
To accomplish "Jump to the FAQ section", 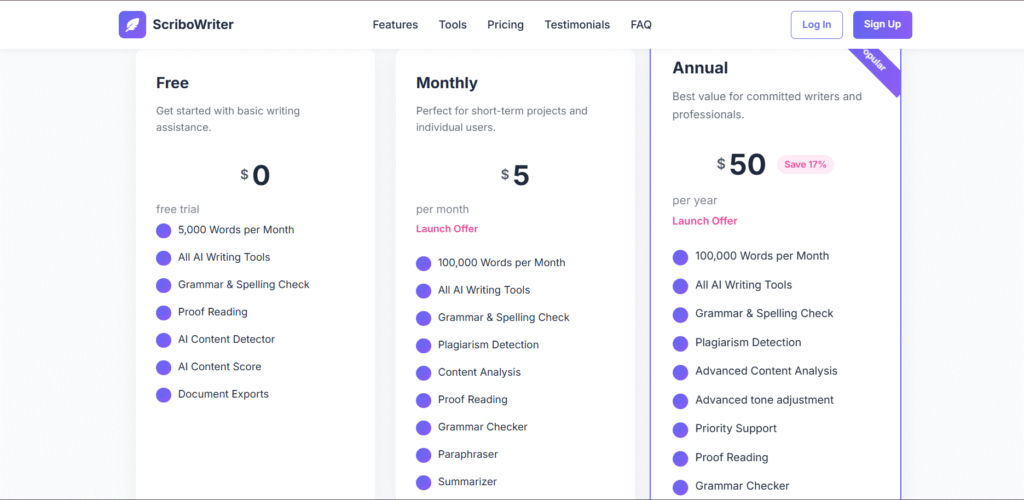I will 641,25.
